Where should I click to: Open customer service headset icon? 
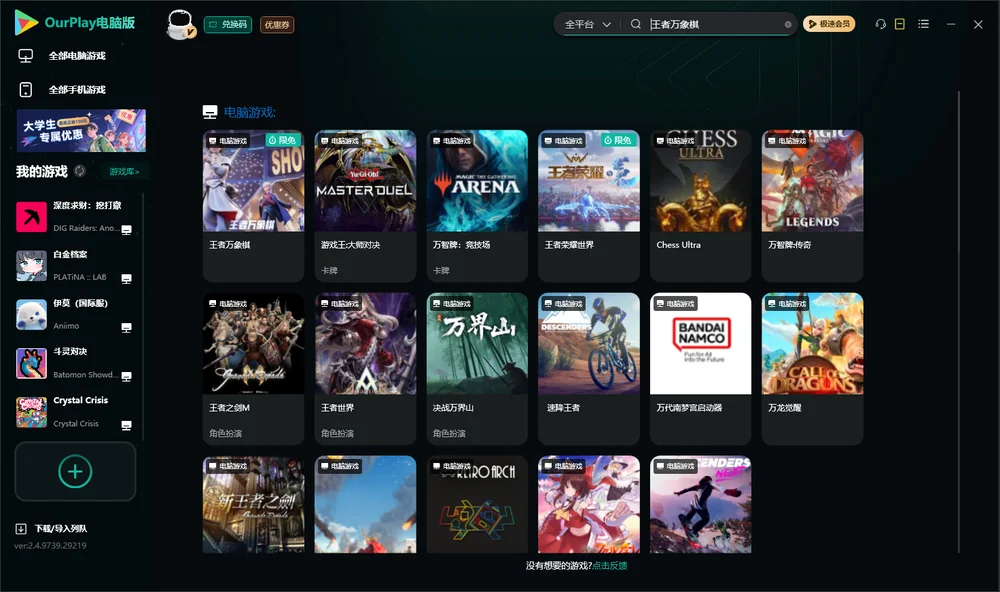click(x=881, y=24)
